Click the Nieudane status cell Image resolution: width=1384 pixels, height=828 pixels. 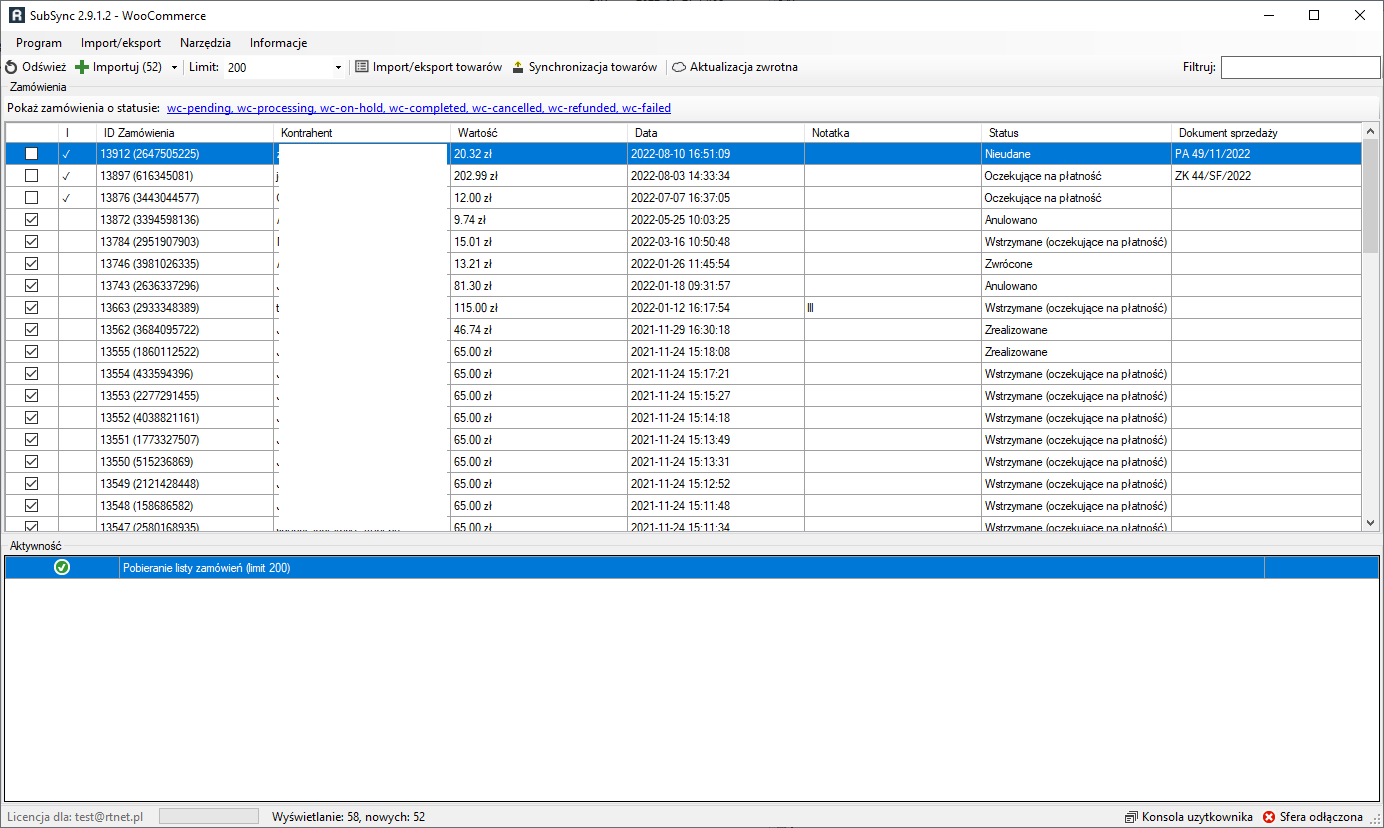click(x=1076, y=154)
